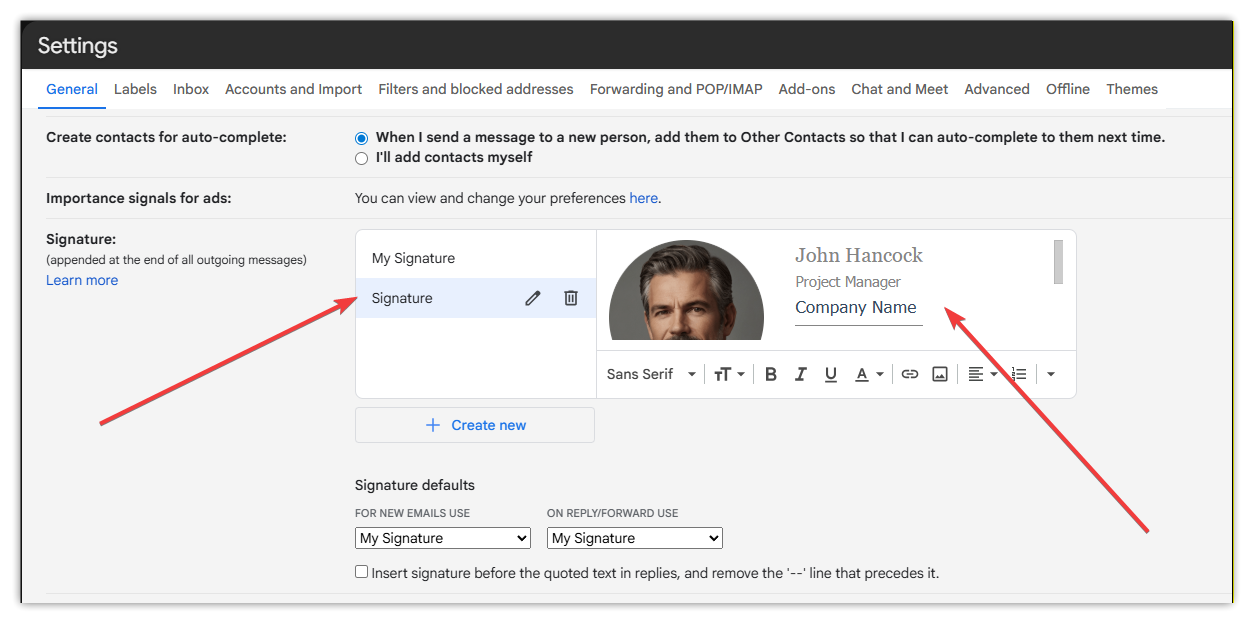The image size is (1252, 623).
Task: Click the pencil edit icon for Signature
Action: click(533, 298)
